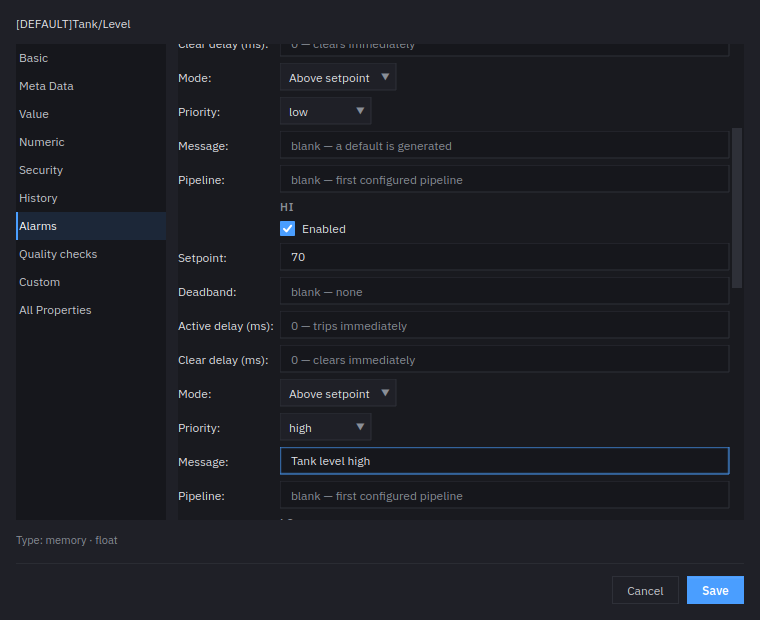The width and height of the screenshot is (760, 620).
Task: Go to the Custom section
Action: (91, 282)
